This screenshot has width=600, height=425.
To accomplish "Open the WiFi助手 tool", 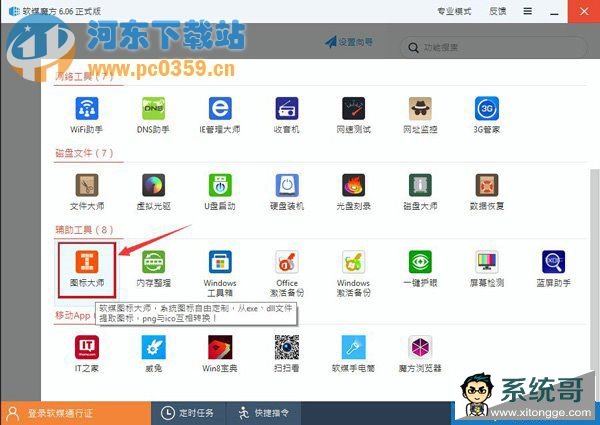I will click(x=87, y=109).
